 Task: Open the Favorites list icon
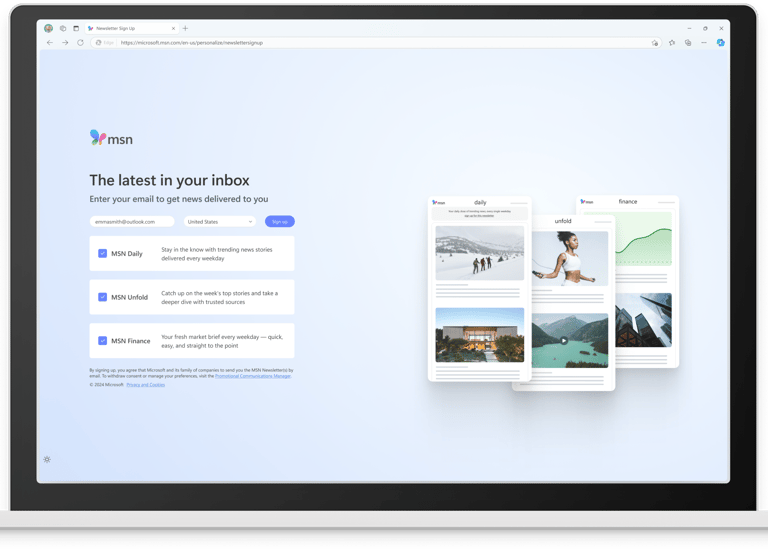pyautogui.click(x=672, y=43)
